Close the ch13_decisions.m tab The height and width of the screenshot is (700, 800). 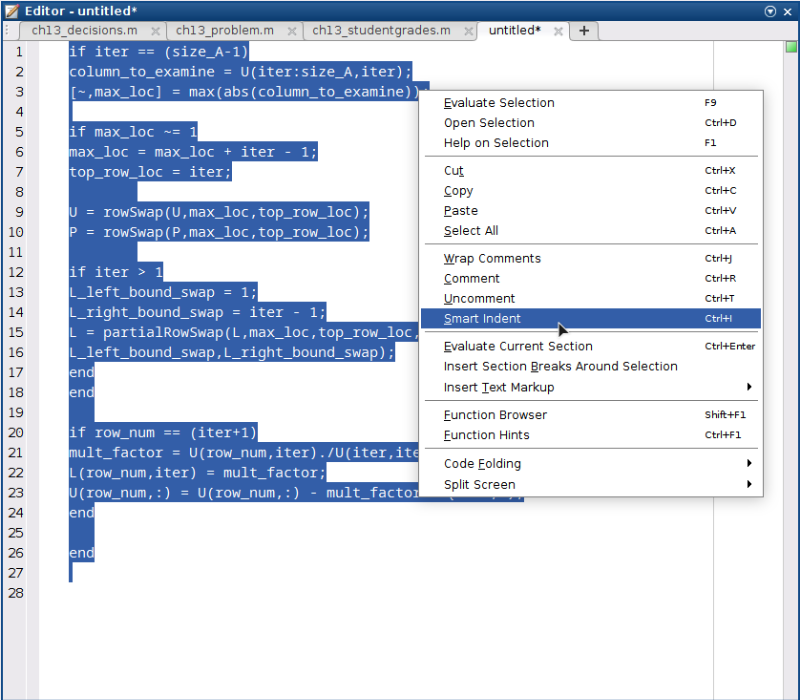(x=156, y=32)
